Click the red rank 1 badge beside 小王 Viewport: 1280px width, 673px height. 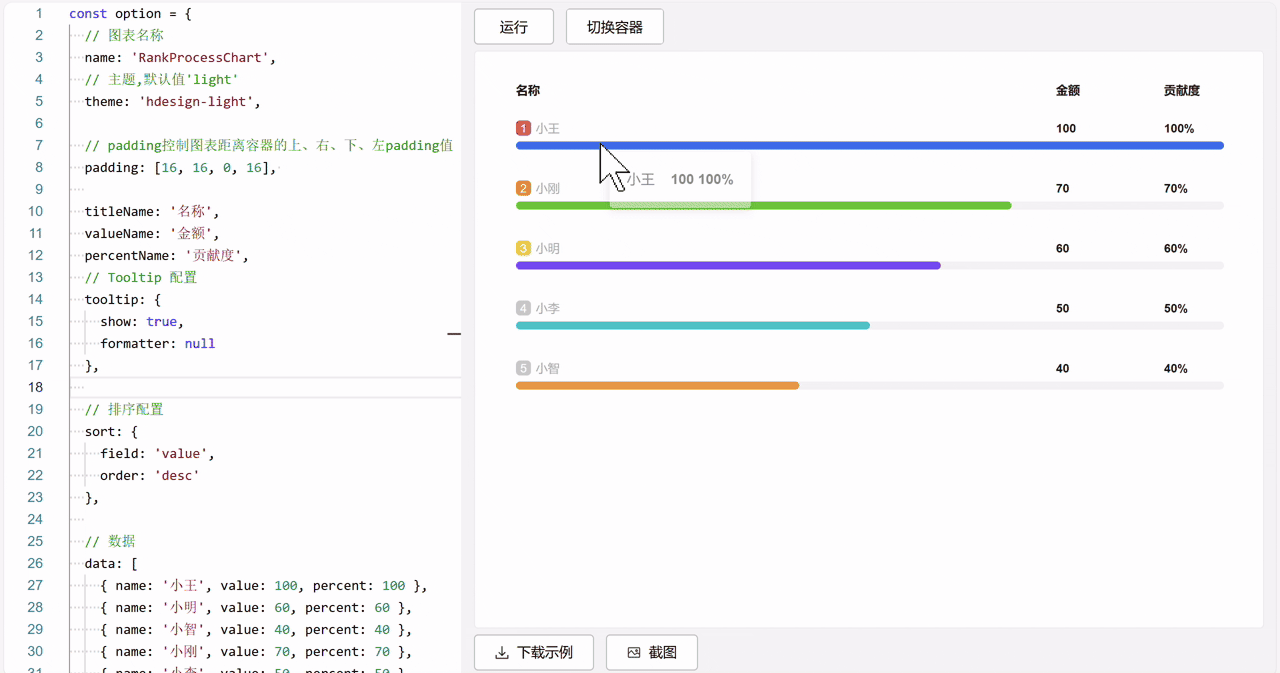pos(521,128)
